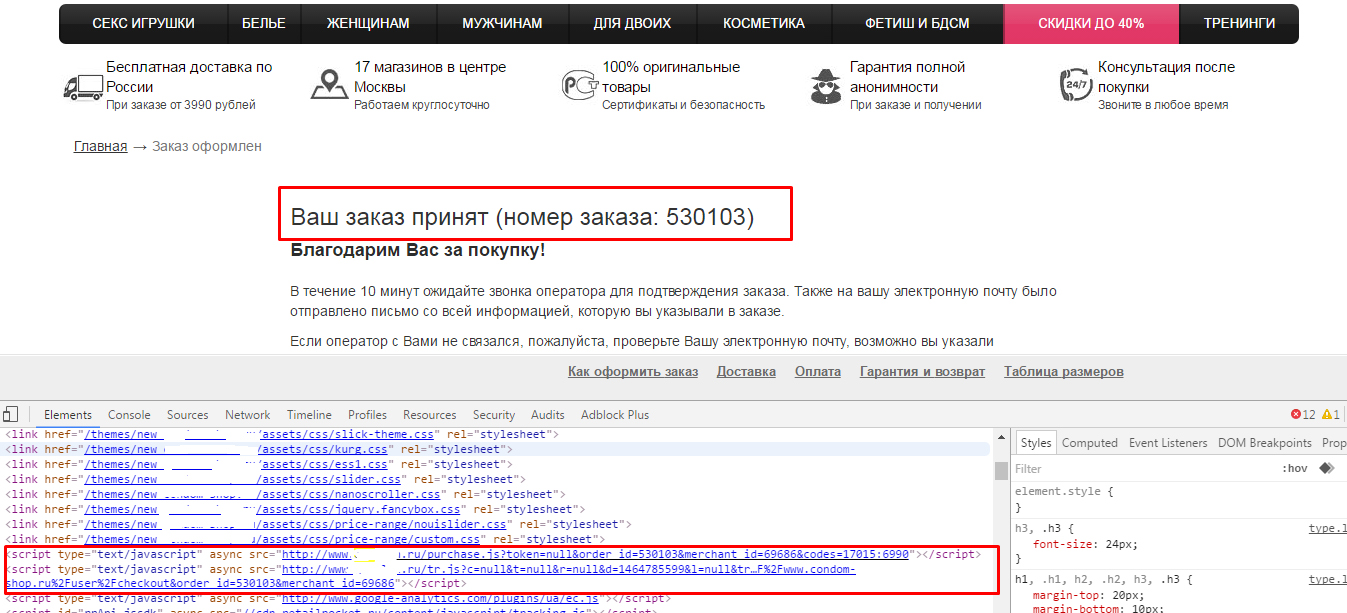Open the ФЕТИШ И БДСМ category
Viewport: 1347px width, 613px height.
(x=917, y=24)
